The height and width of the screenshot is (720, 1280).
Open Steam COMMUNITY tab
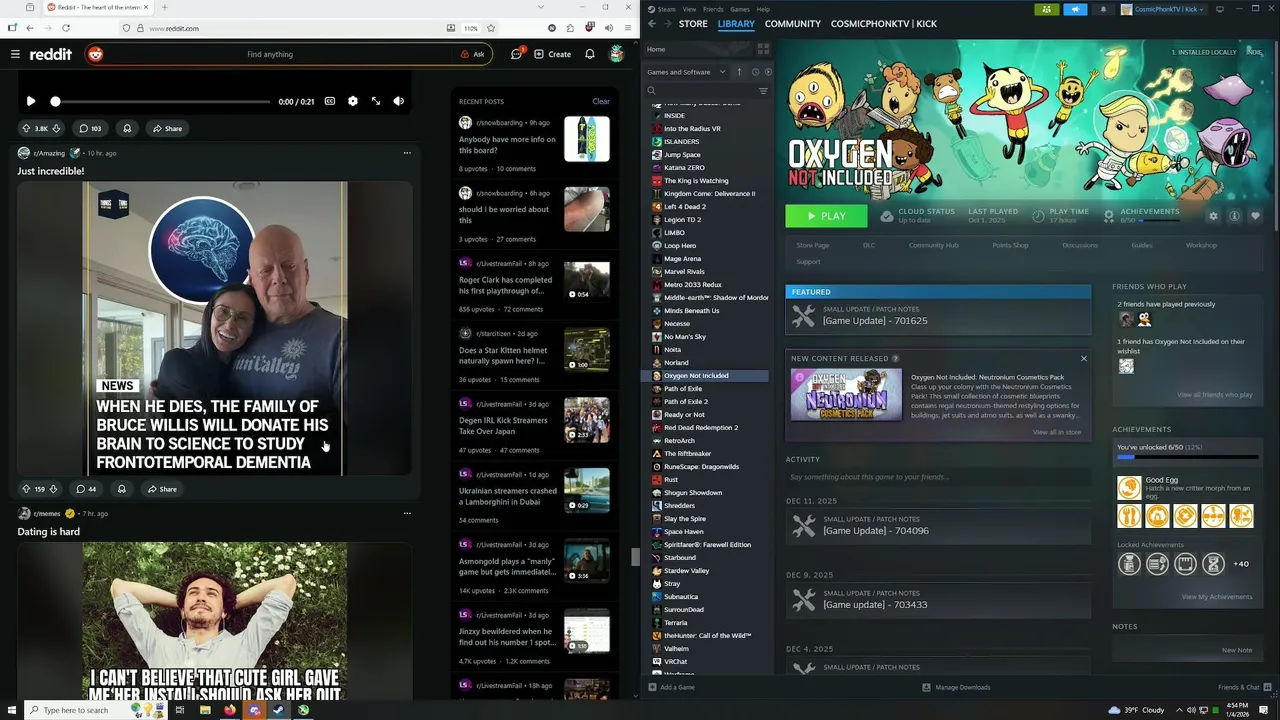792,23
